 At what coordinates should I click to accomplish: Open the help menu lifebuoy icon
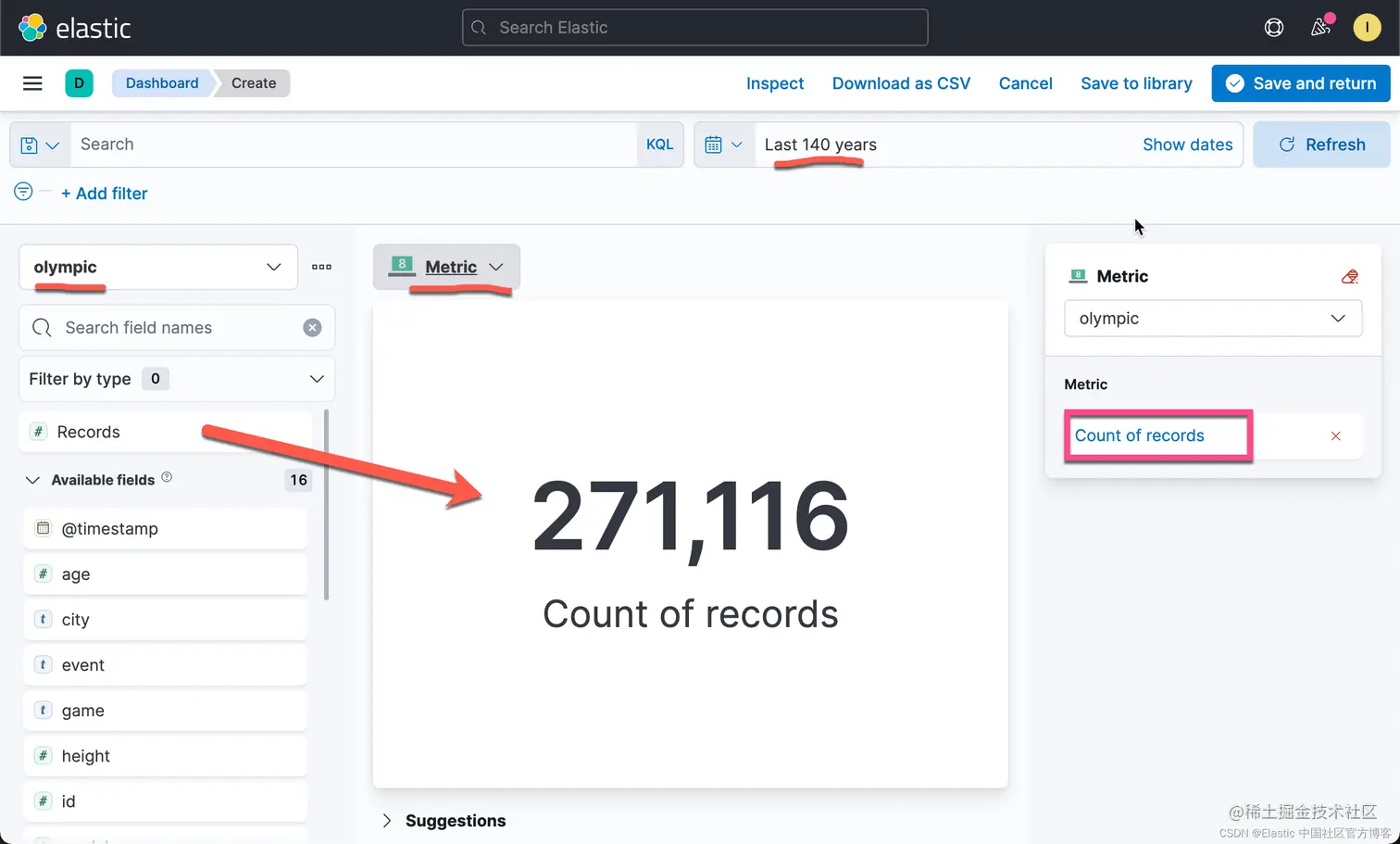coord(1274,28)
